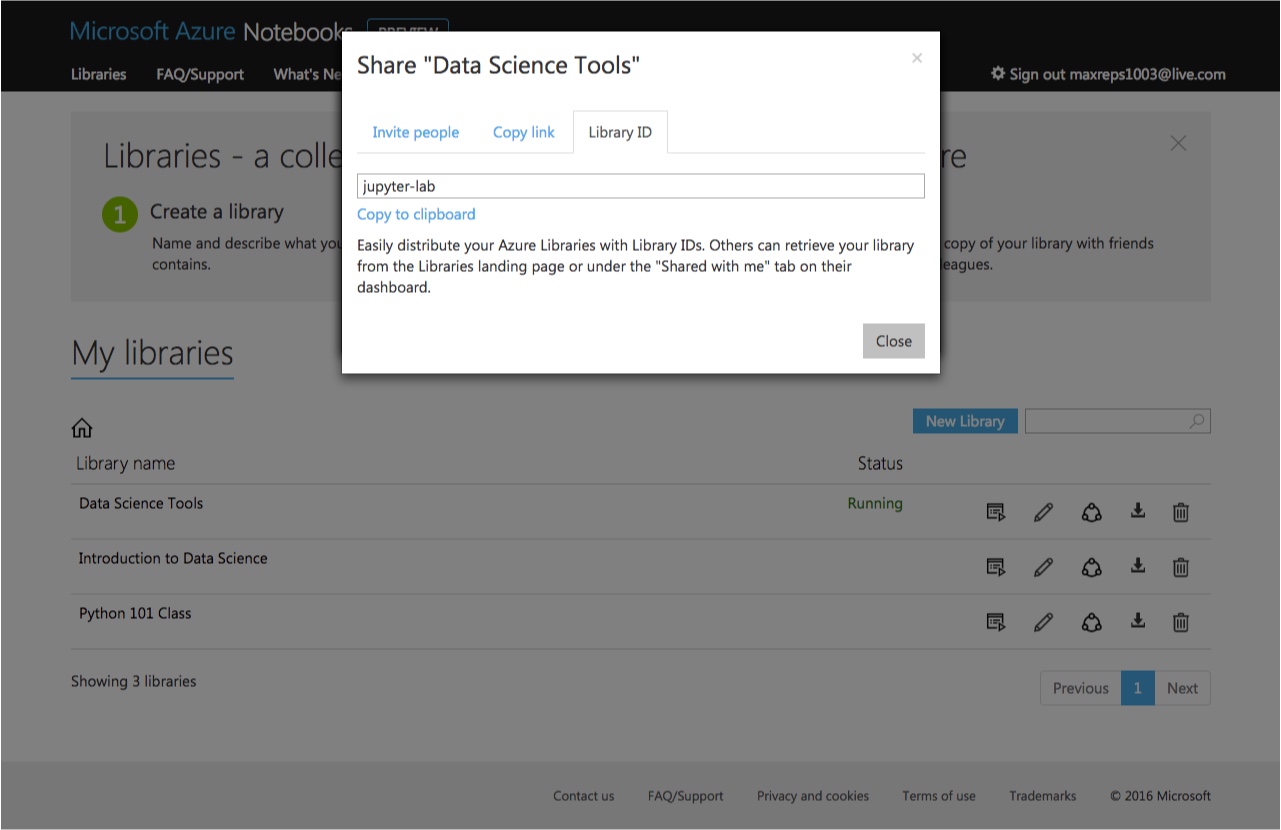Delete Python 101 Class with trash icon

[x=1181, y=622]
